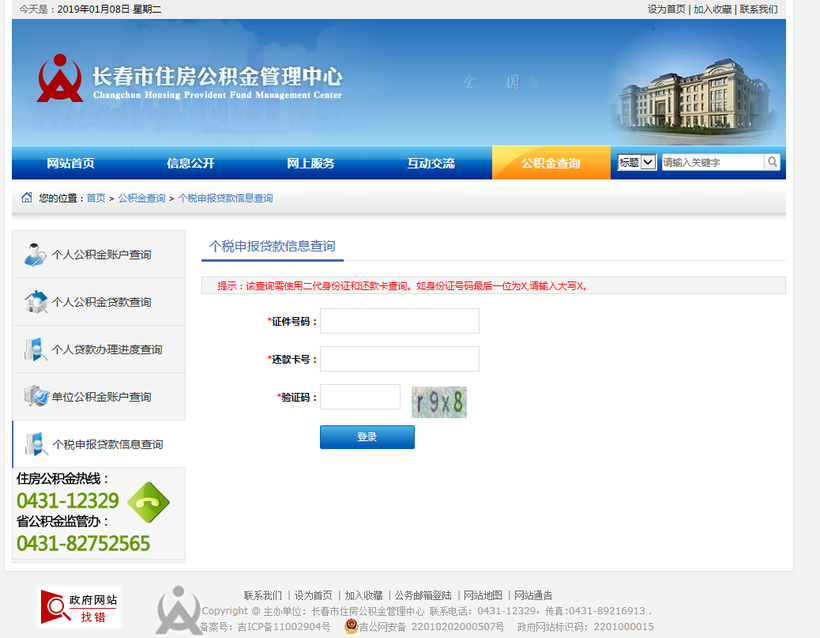The image size is (820, 638).
Task: Click the 证件号码 input field
Action: click(x=399, y=321)
